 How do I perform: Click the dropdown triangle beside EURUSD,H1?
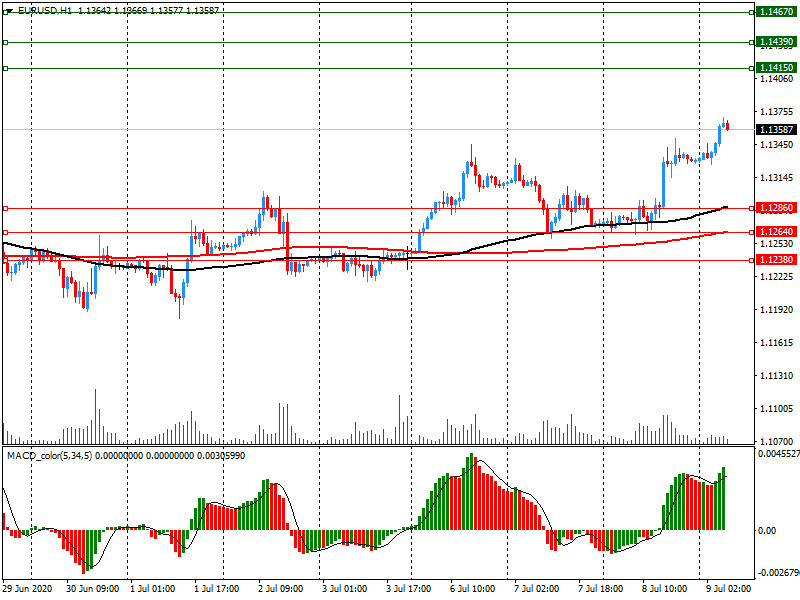point(8,10)
